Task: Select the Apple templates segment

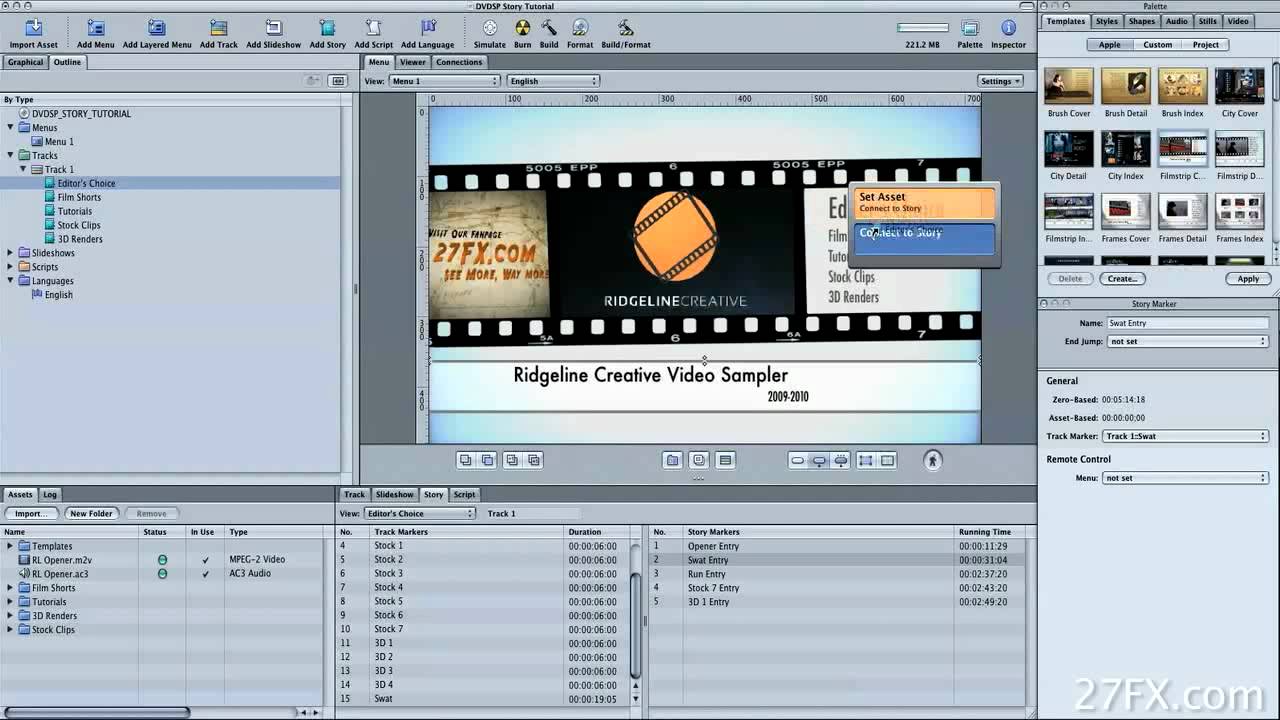Action: tap(1110, 44)
